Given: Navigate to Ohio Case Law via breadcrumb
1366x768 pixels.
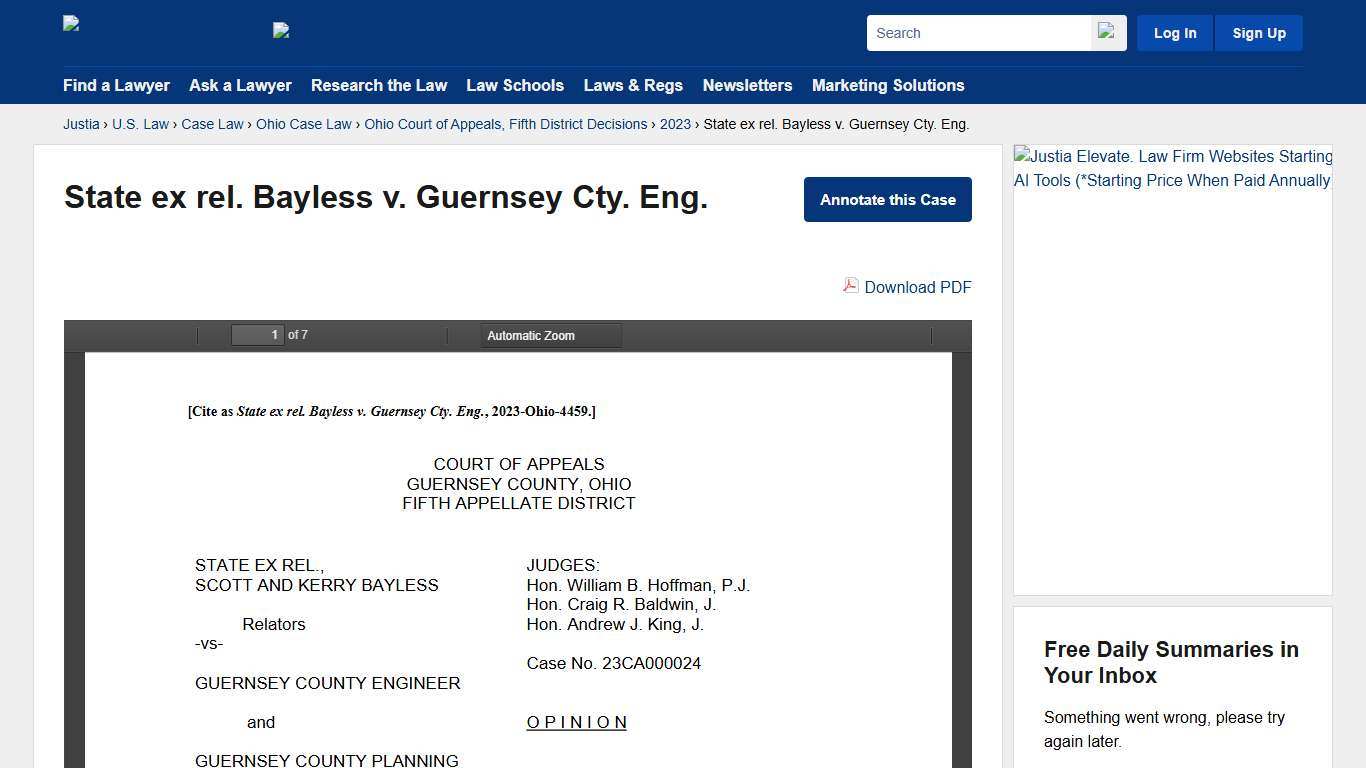Looking at the screenshot, I should tap(304, 124).
